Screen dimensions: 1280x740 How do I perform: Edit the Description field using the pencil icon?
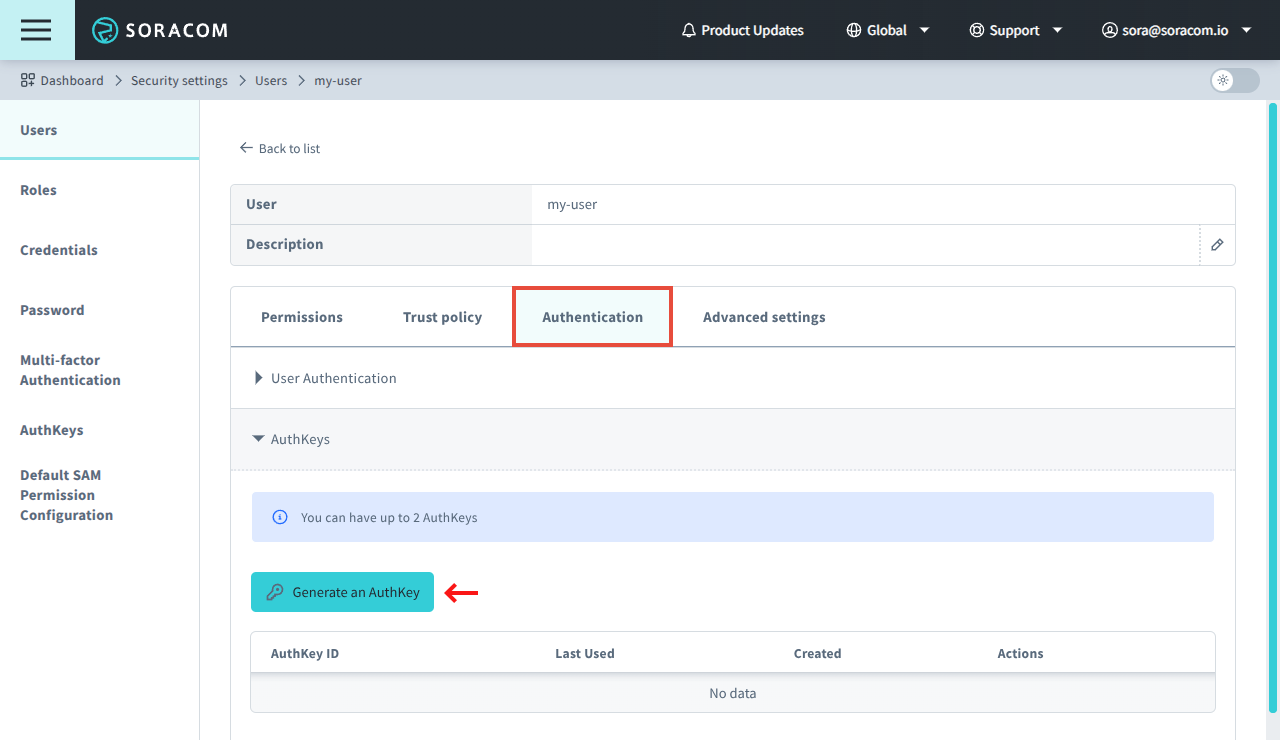pos(1217,244)
